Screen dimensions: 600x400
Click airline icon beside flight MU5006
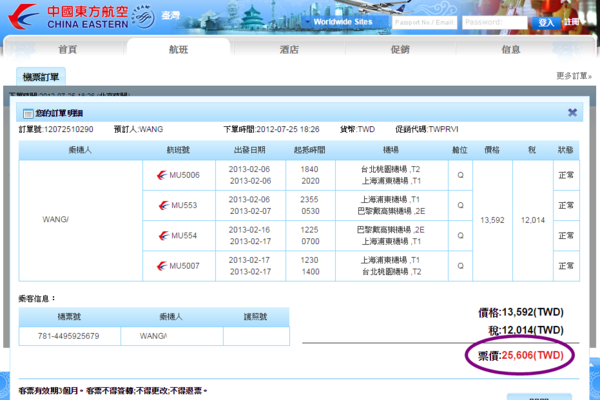click(x=162, y=174)
